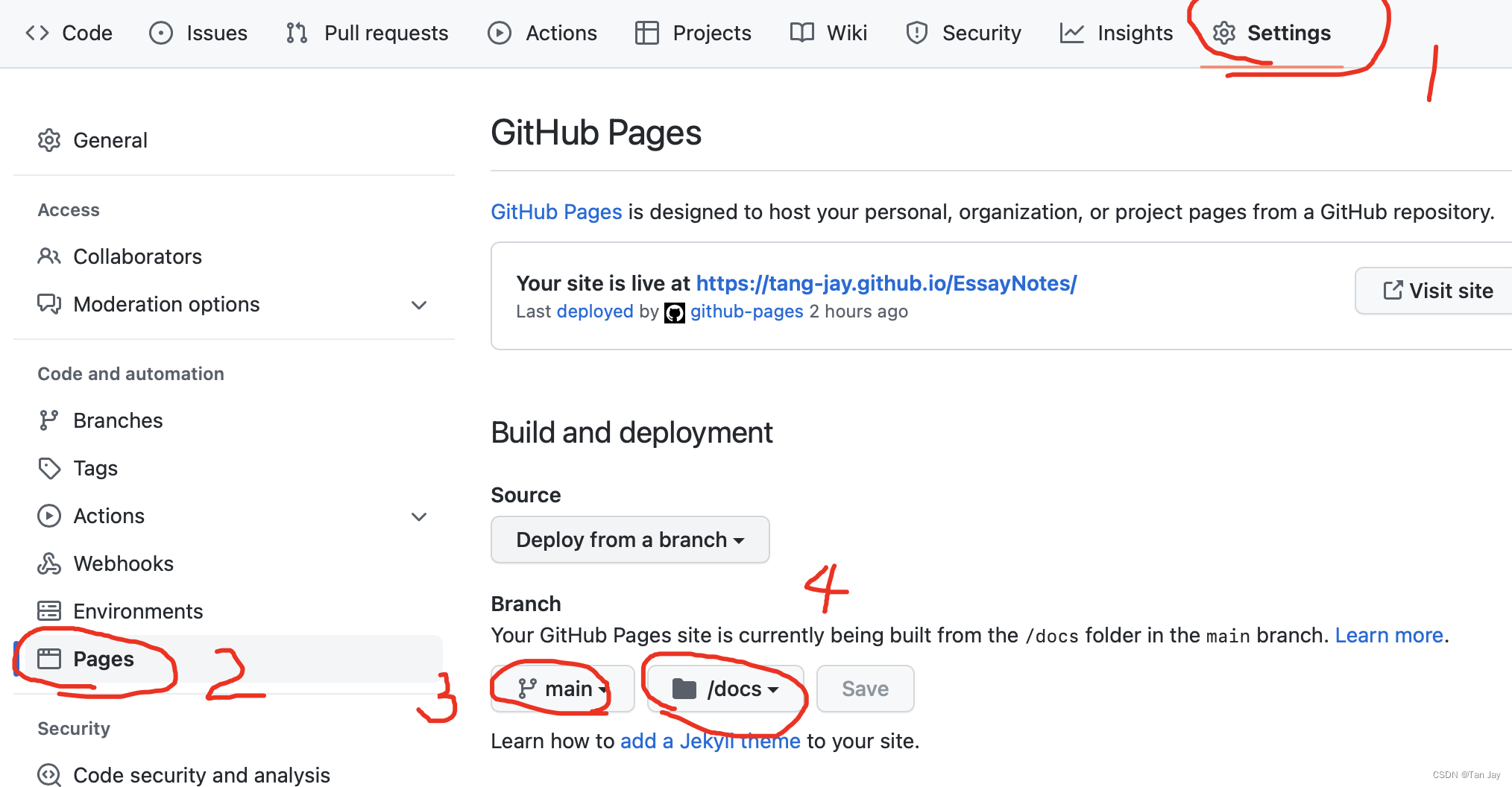Open the Projects tab
Screen dimensions: 1512x787
coord(693,33)
